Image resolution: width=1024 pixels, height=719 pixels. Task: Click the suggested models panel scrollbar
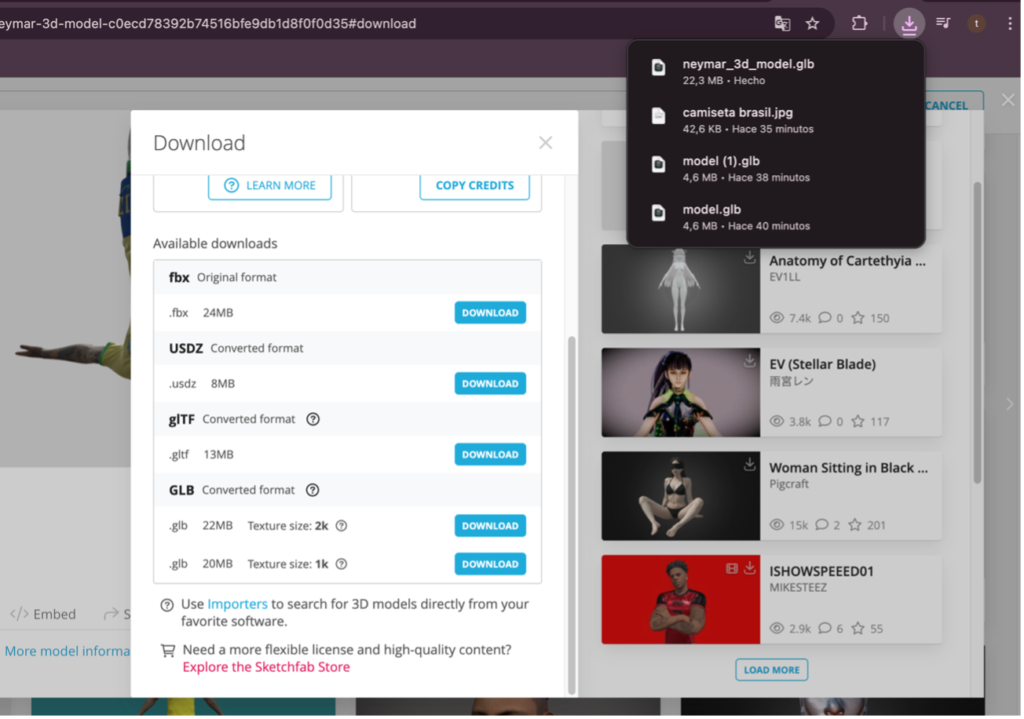coord(980,333)
